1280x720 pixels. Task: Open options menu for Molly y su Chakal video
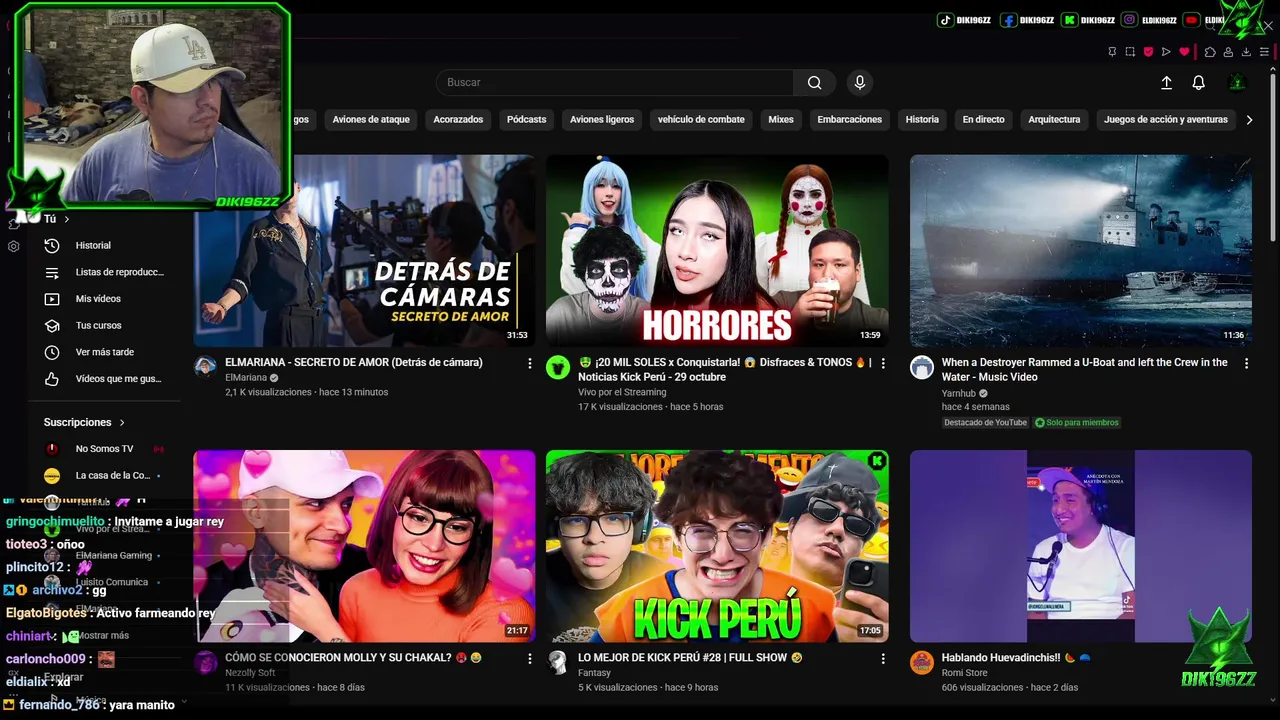click(x=530, y=659)
